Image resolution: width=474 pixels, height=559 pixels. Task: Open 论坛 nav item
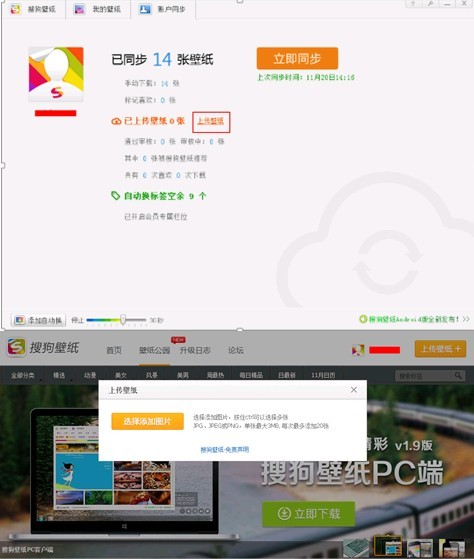[x=236, y=350]
